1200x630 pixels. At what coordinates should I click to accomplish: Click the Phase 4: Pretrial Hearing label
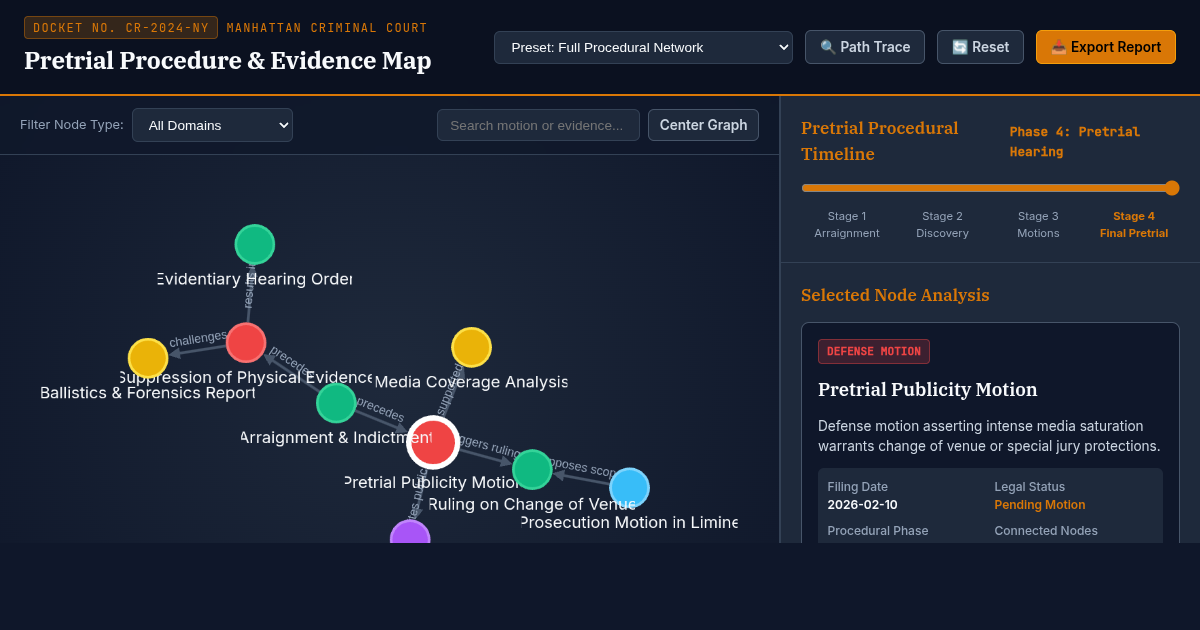point(1075,141)
